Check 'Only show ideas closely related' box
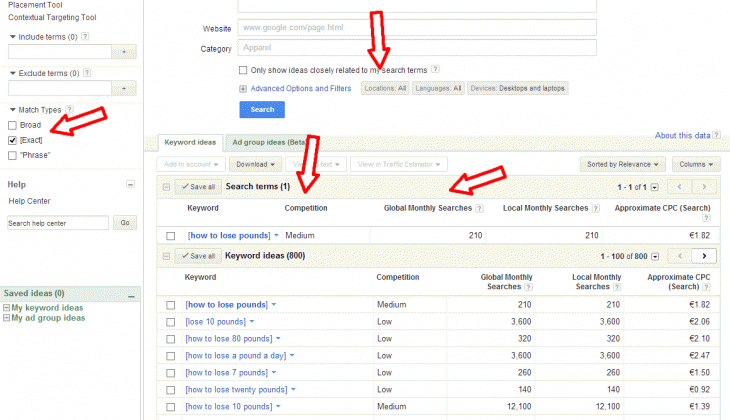 243,70
